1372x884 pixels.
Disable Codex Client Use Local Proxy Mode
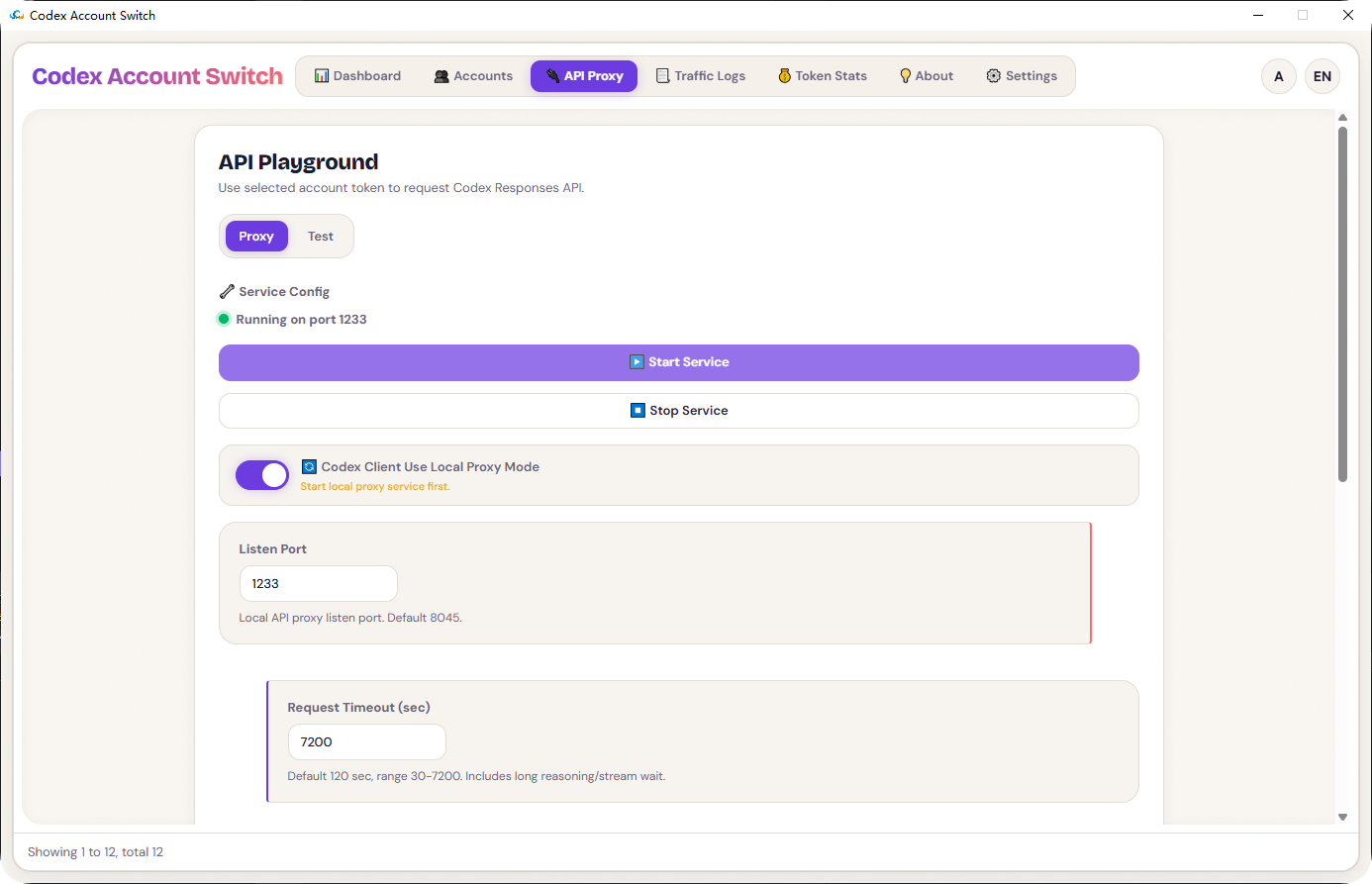261,475
